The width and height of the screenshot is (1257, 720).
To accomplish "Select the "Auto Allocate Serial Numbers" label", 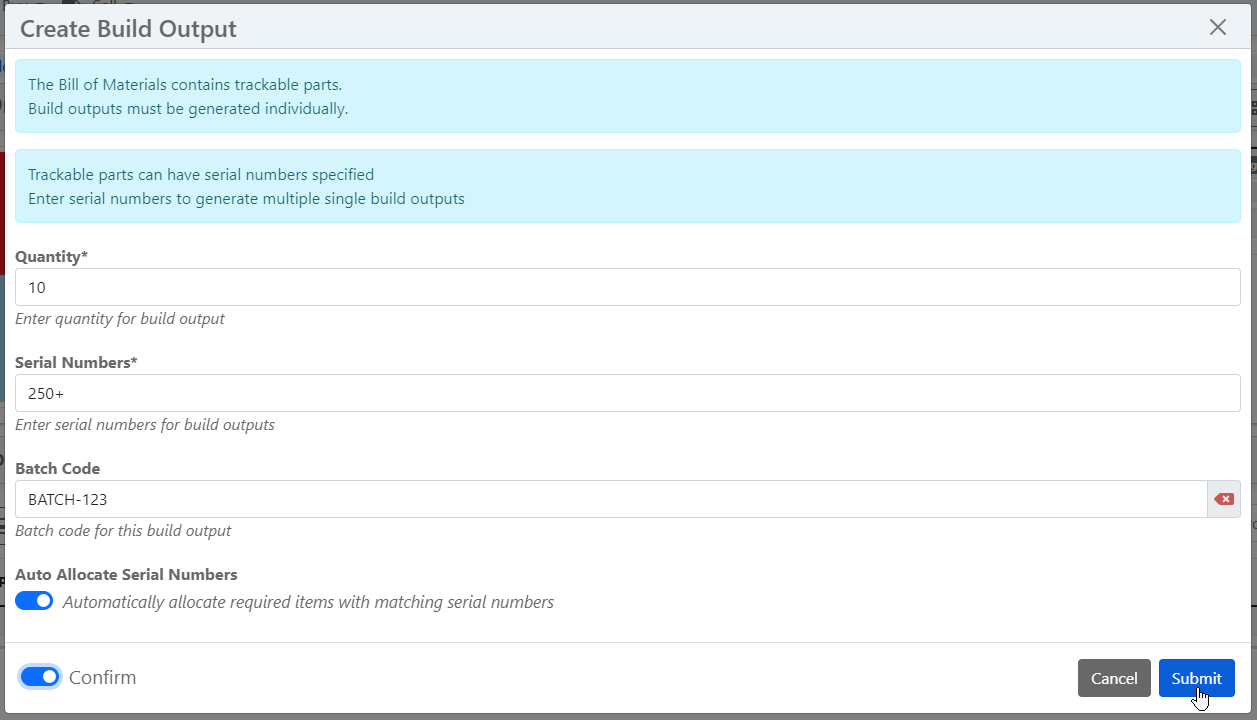I will pos(126,575).
